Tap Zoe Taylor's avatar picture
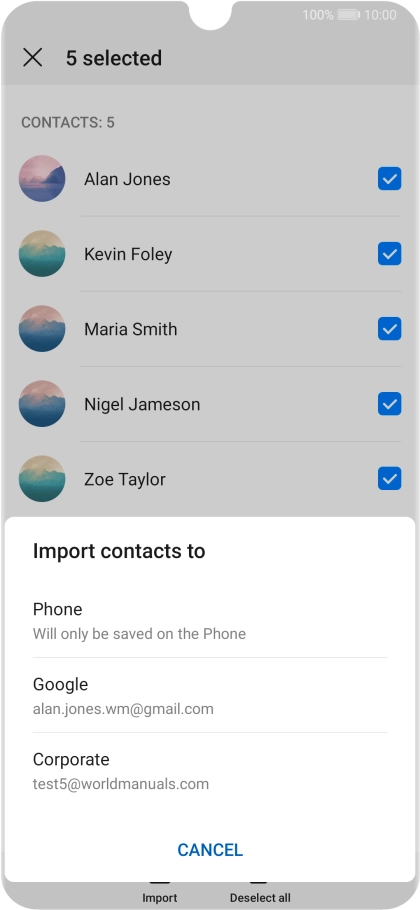Viewport: 420px width, 910px height. point(42,479)
